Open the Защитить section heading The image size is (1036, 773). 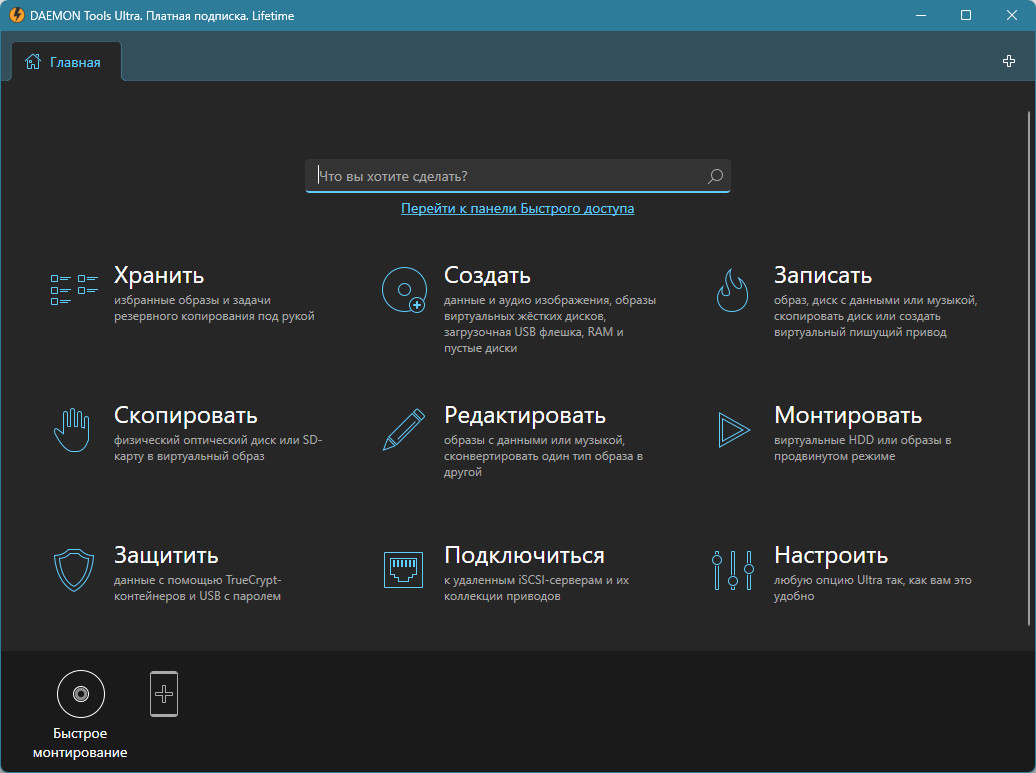[166, 555]
